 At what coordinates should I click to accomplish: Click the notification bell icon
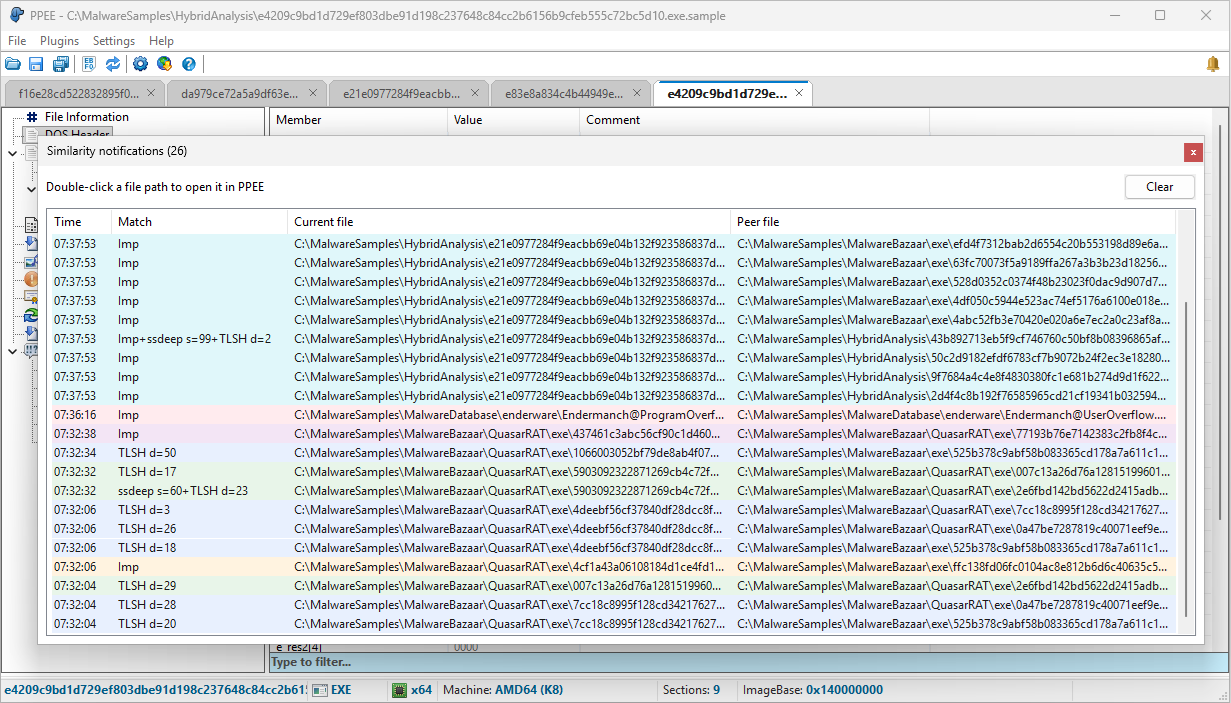click(x=1213, y=64)
